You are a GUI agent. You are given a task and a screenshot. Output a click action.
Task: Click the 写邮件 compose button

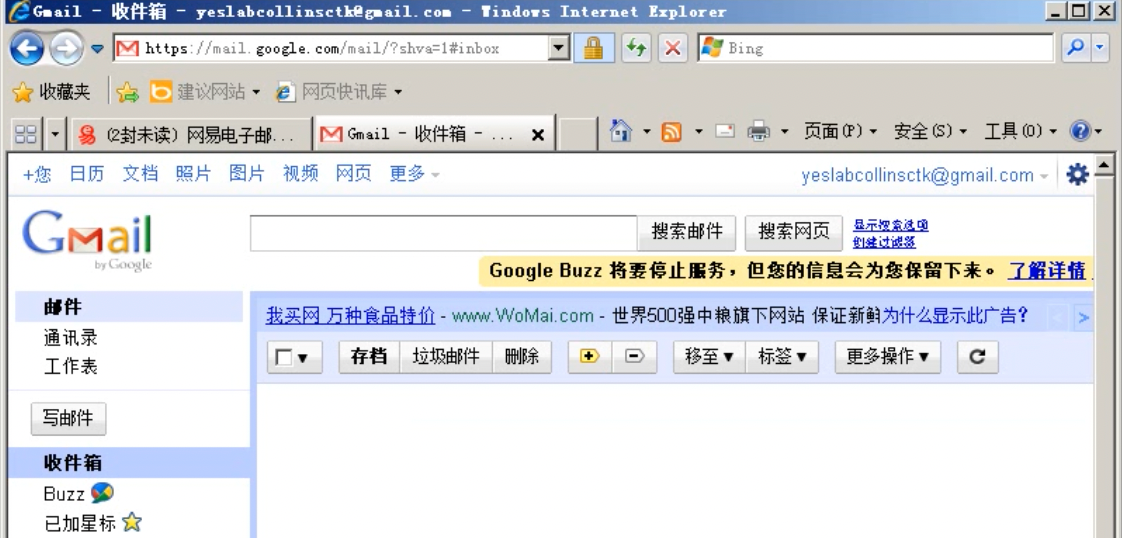[68, 419]
